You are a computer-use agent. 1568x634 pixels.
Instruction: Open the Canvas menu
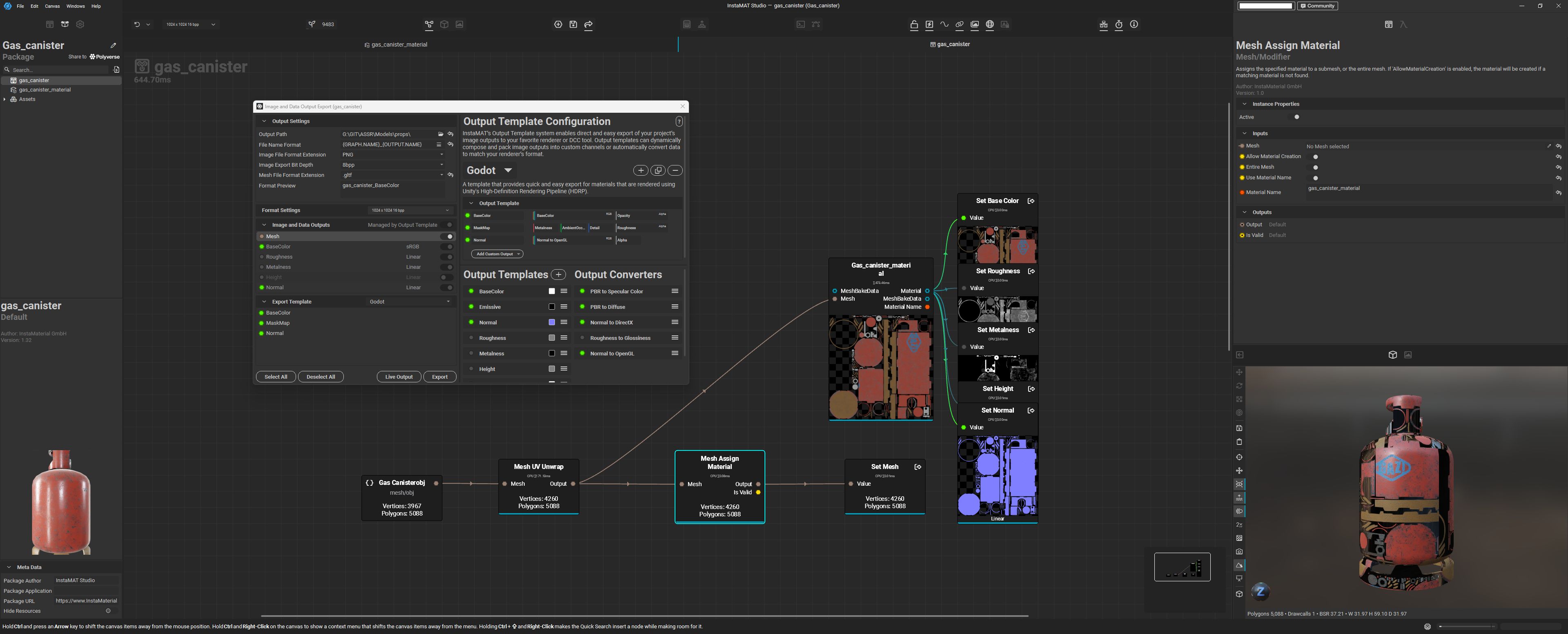(52, 6)
